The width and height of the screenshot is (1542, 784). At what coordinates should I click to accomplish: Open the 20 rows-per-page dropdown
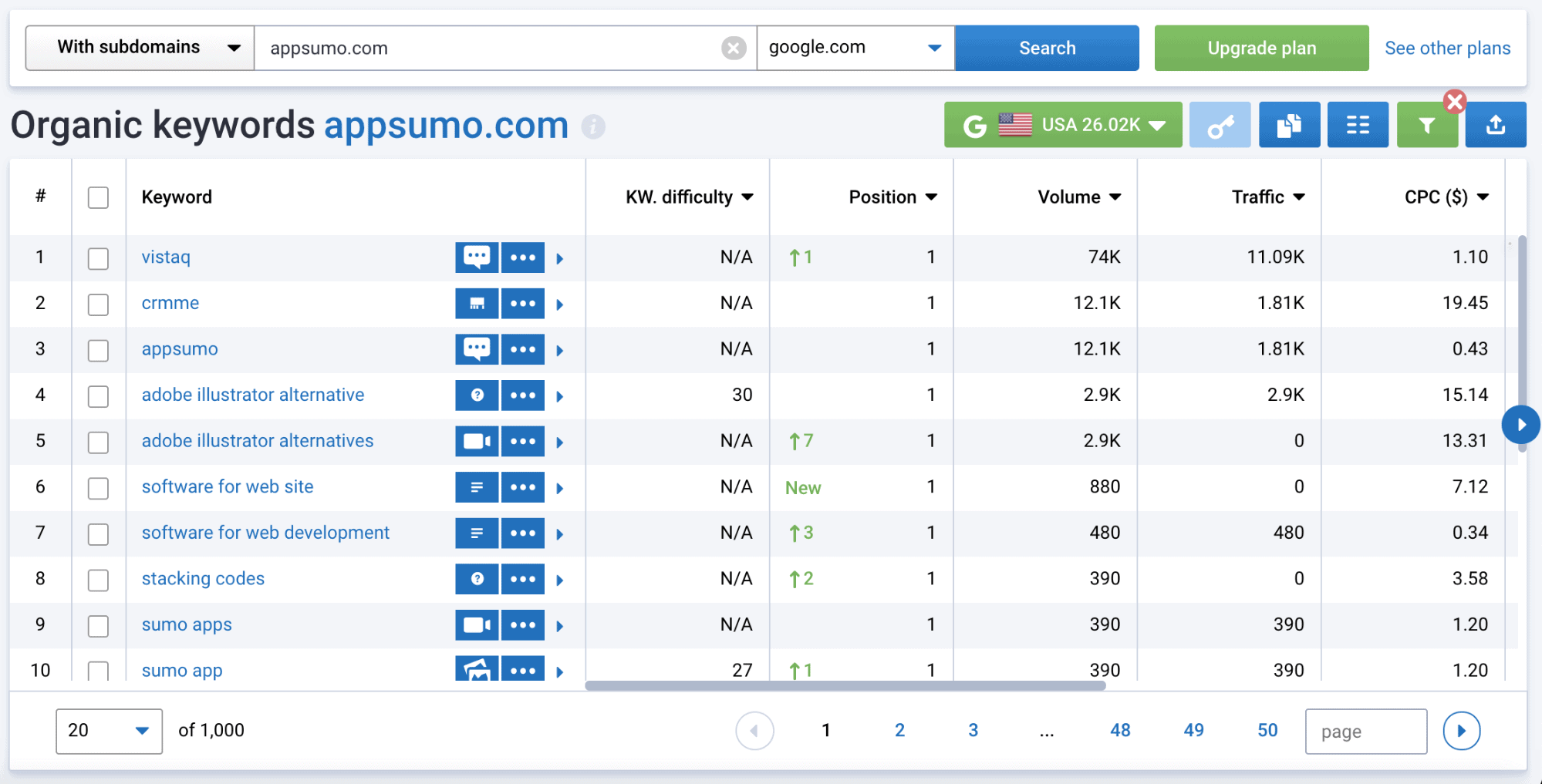[x=109, y=731]
